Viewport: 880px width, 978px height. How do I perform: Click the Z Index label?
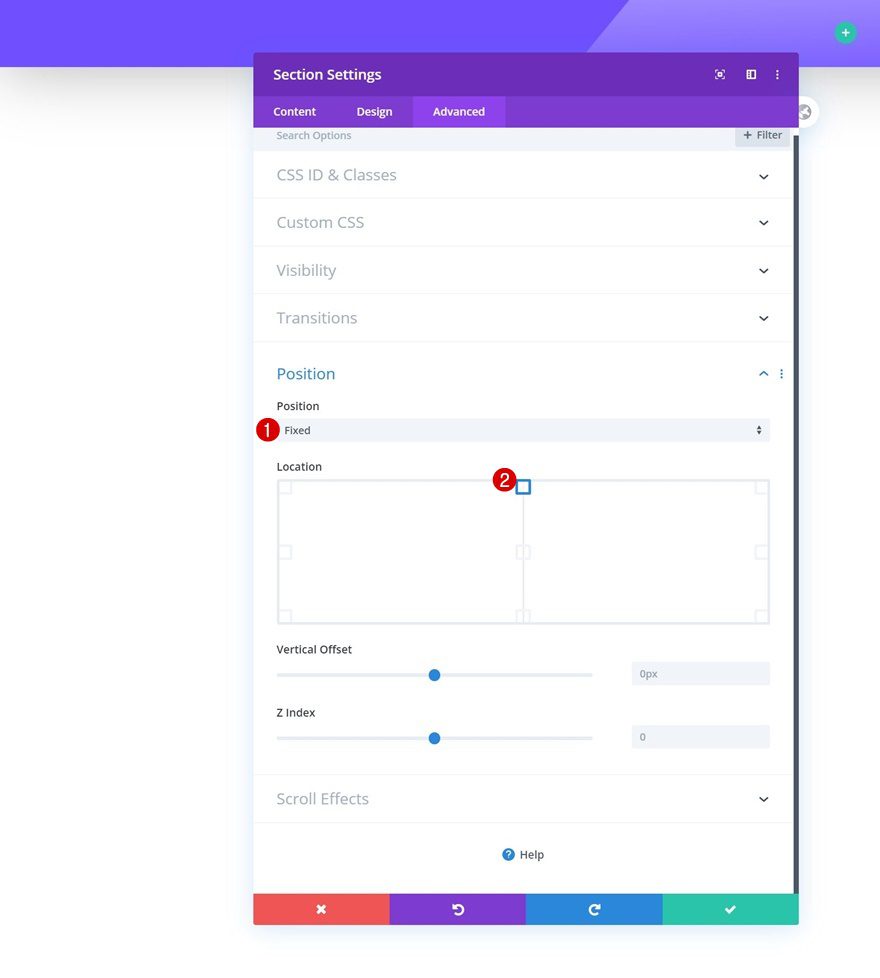296,712
